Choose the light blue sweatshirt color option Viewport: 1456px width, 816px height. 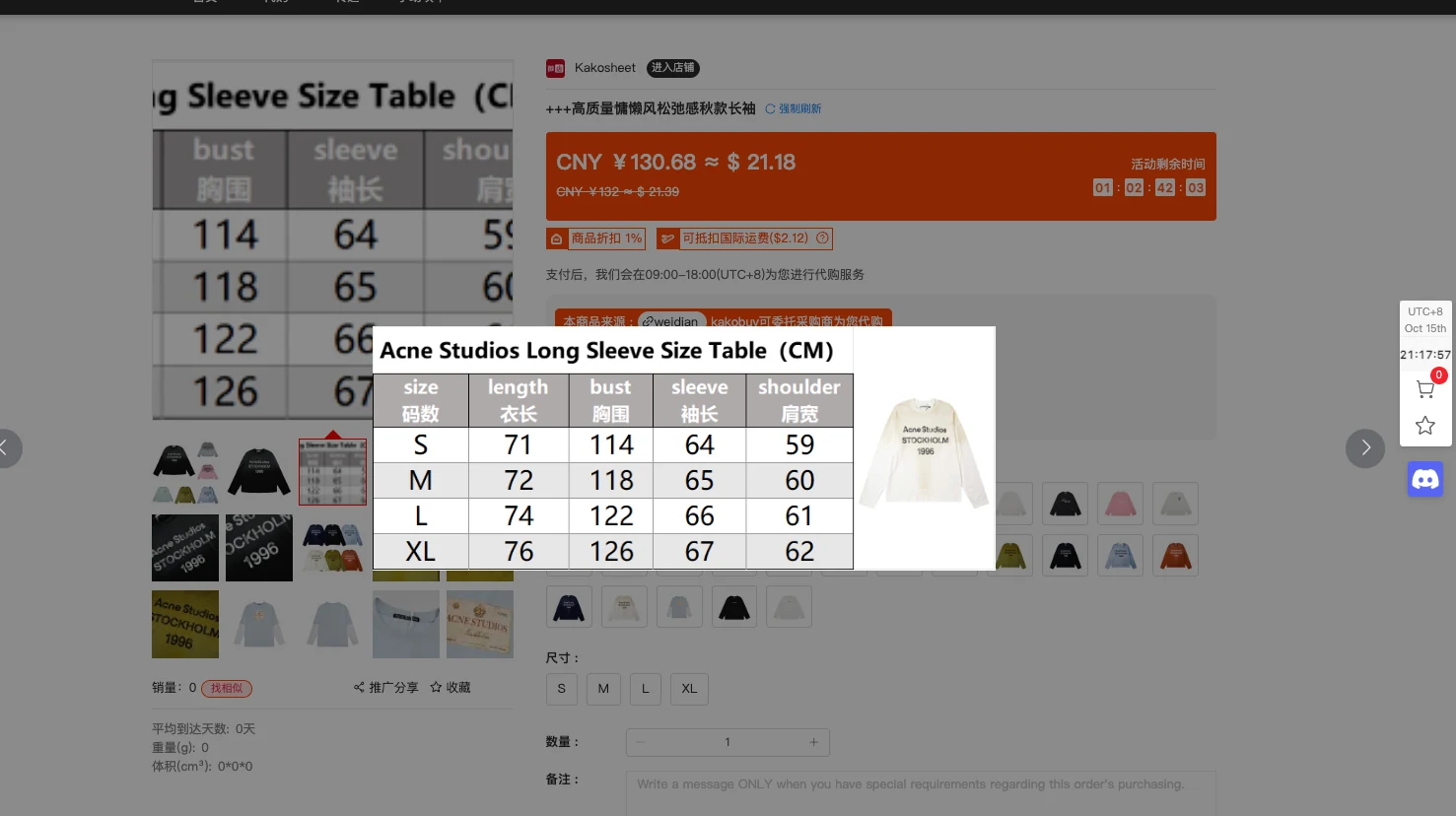[1120, 556]
